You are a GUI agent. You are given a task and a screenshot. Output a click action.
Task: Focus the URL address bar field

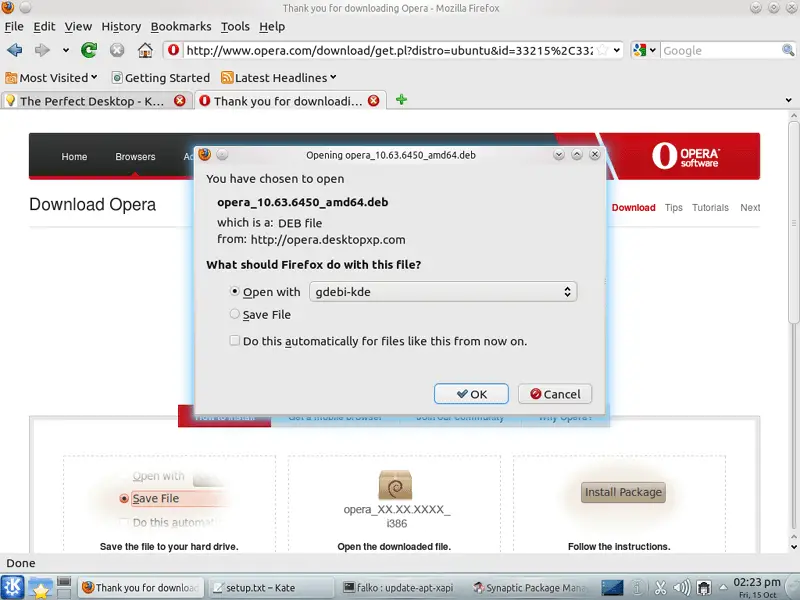[389, 50]
